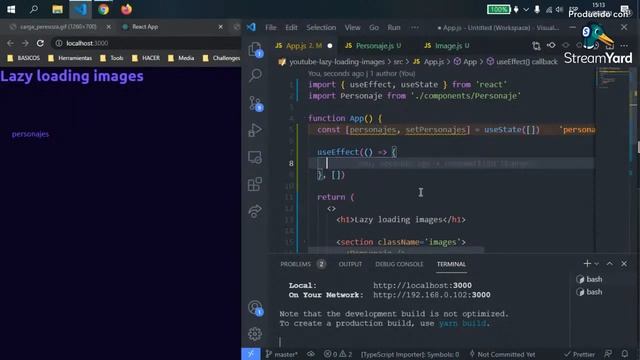Open editor More Actions ellipsis
The height and width of the screenshot is (360, 640).
click(x=624, y=45)
